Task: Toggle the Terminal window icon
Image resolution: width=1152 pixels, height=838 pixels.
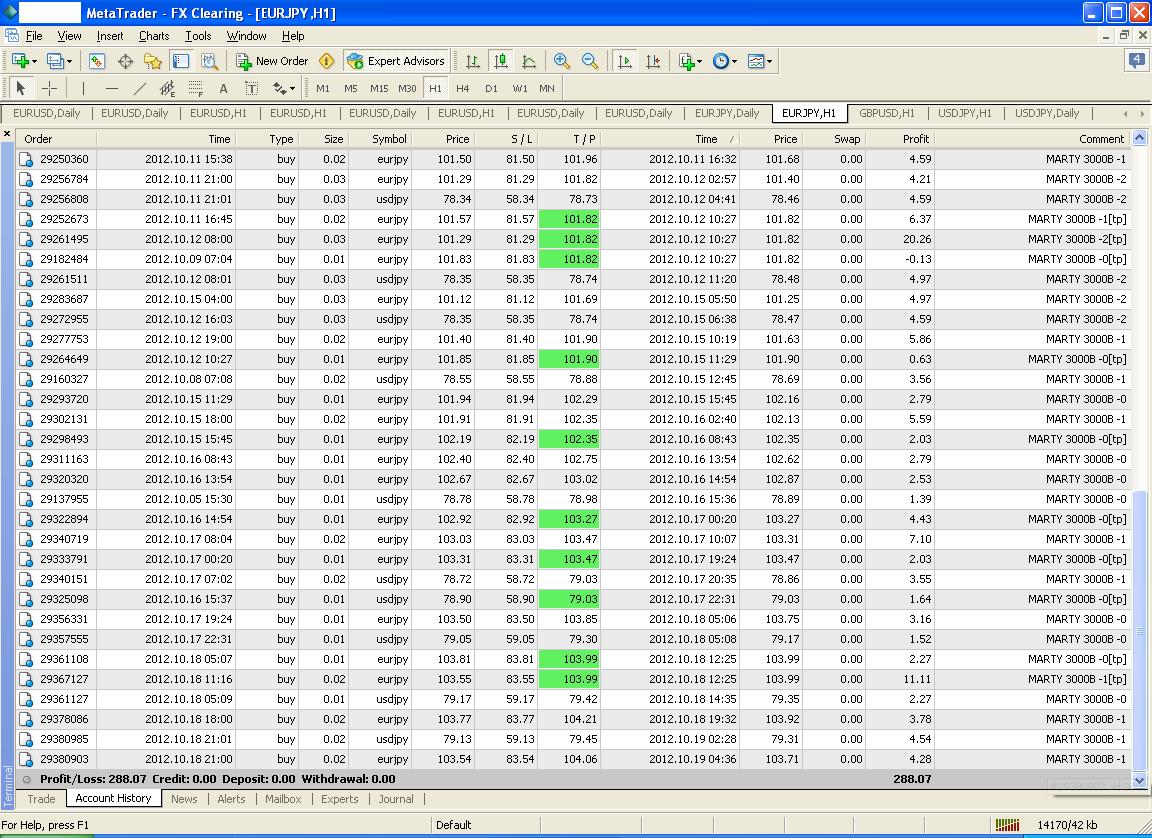Action: pyautogui.click(x=181, y=62)
